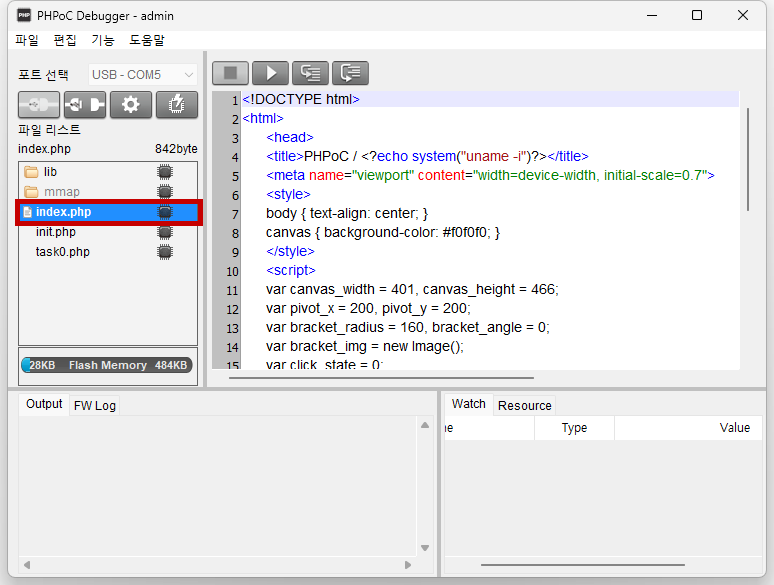Image resolution: width=774 pixels, height=585 pixels.
Task: Click line number 7 in the gutter
Action: coord(235,214)
